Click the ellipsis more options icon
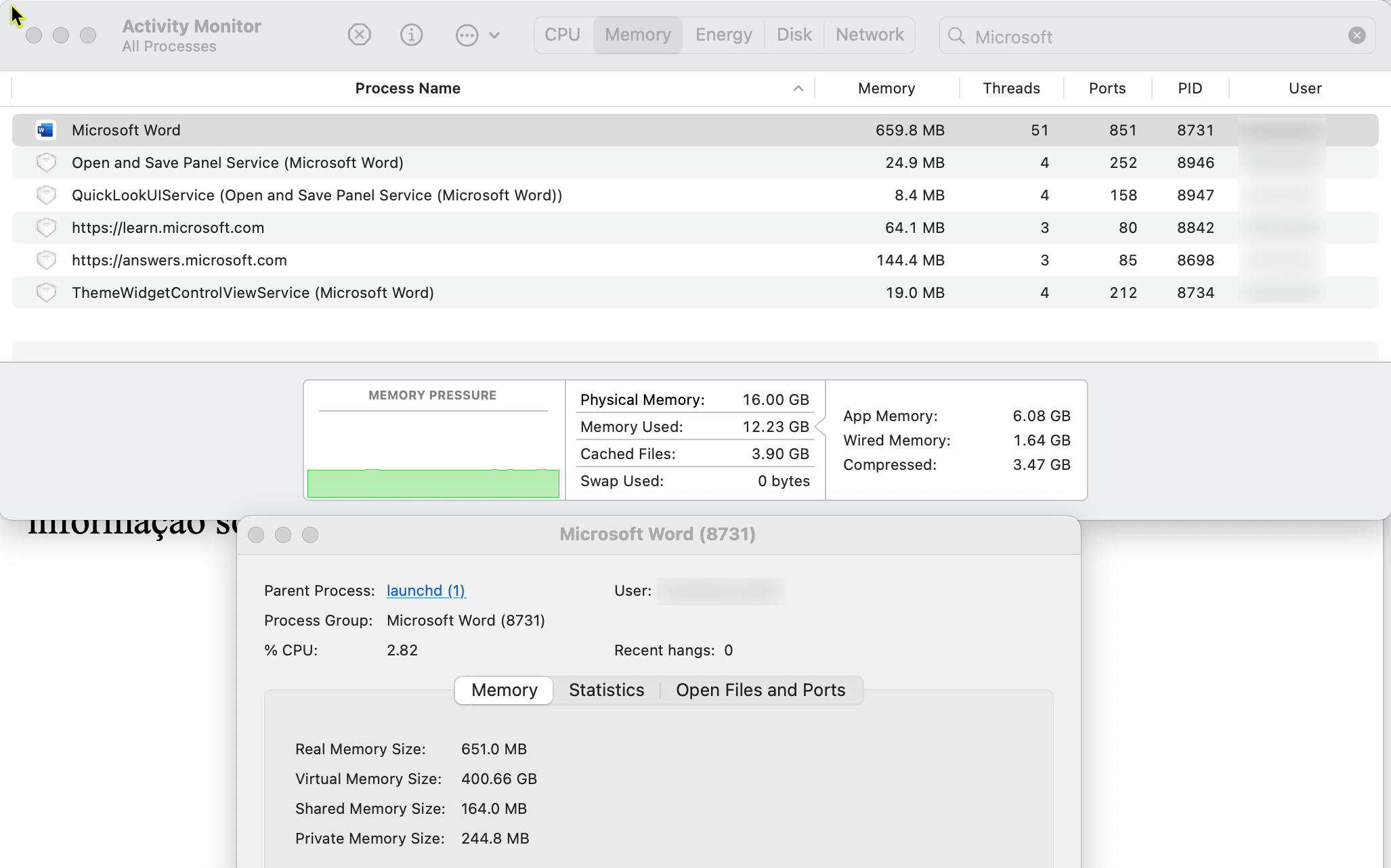The image size is (1391, 868). pos(467,35)
